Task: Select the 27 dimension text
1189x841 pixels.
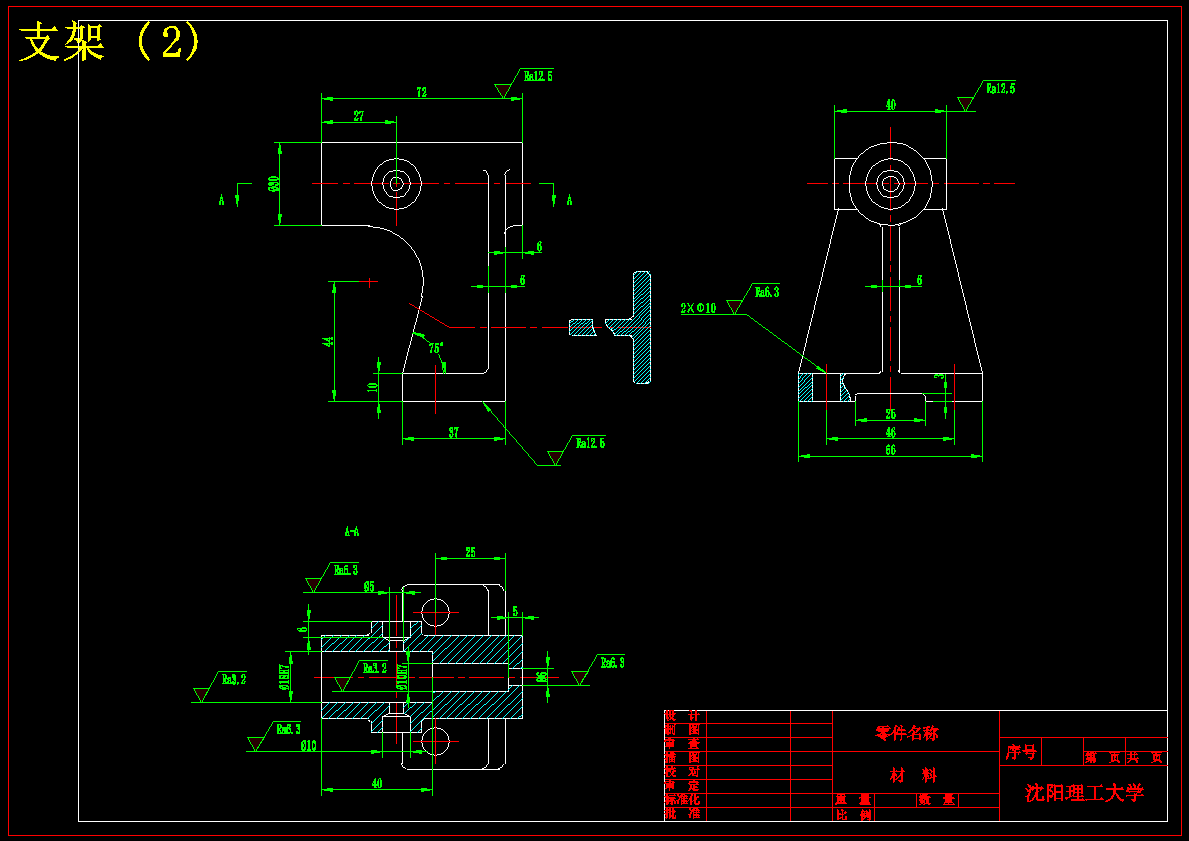Action: (359, 116)
